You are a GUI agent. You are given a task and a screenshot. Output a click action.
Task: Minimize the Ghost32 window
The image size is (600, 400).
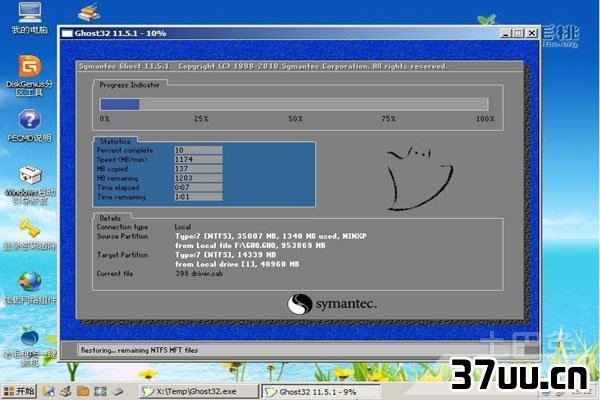point(506,33)
